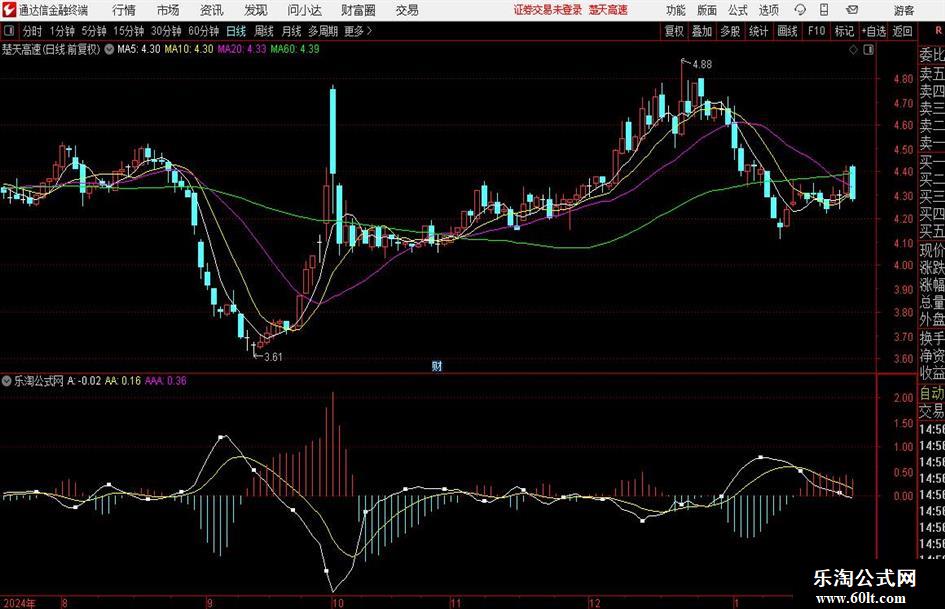Expand 更多 period options
945x609 pixels.
[358, 31]
